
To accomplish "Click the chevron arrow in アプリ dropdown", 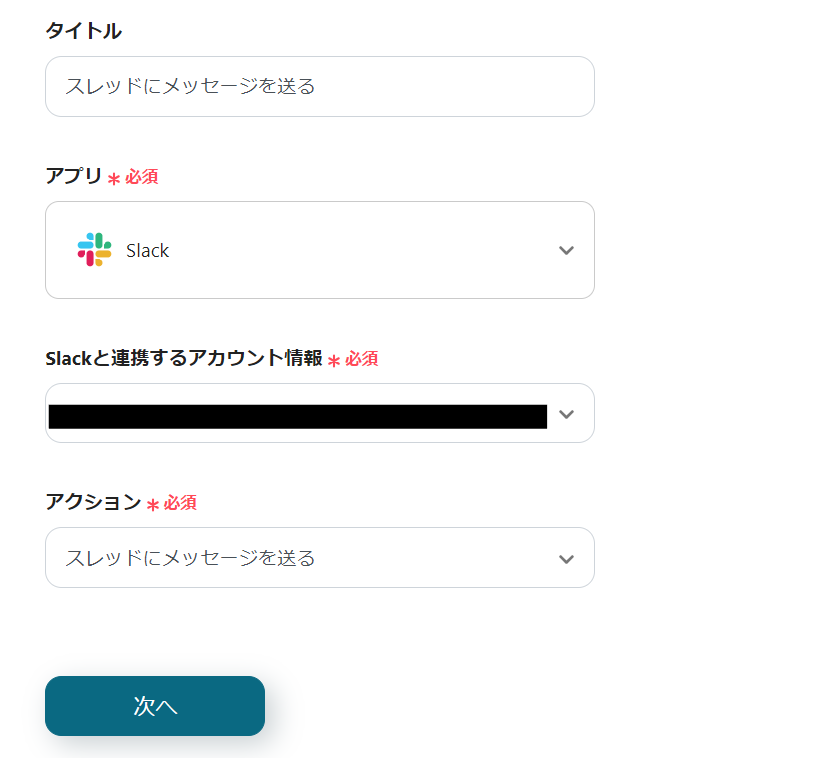I will 566,250.
